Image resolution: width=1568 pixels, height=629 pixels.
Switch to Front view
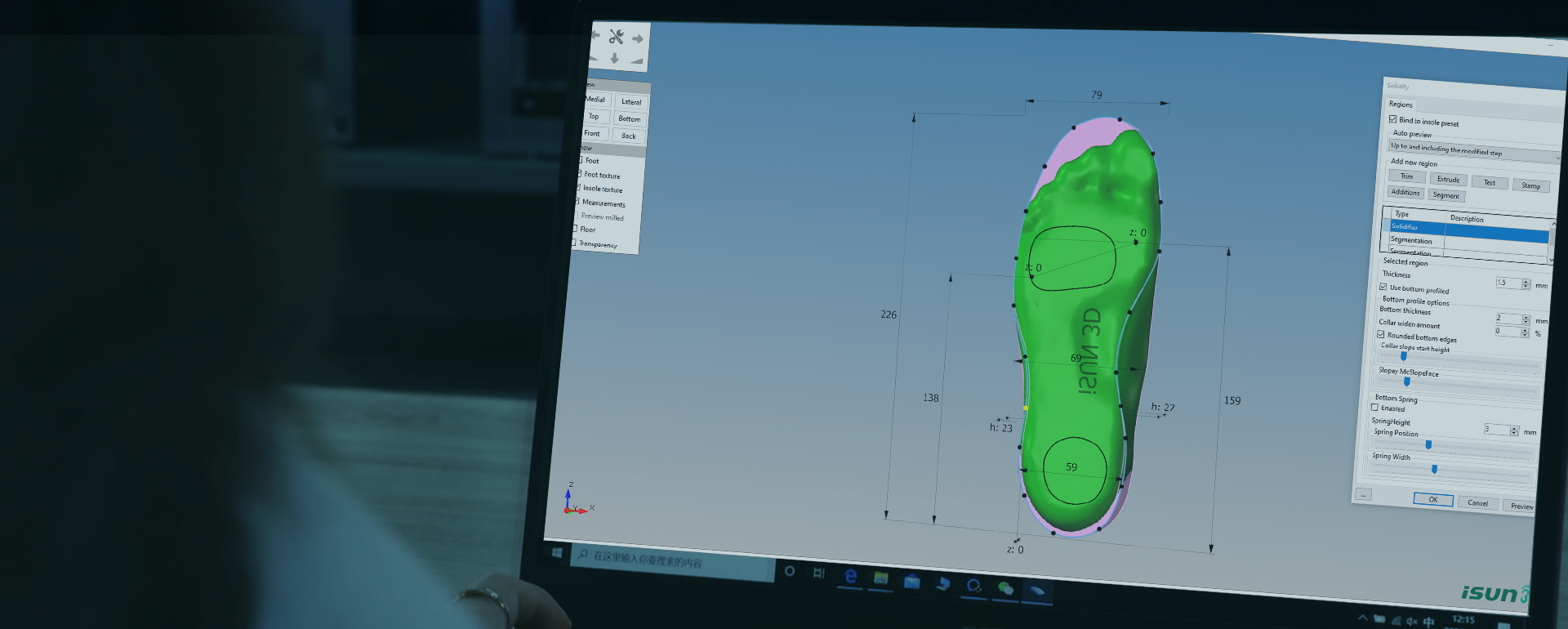[x=592, y=133]
